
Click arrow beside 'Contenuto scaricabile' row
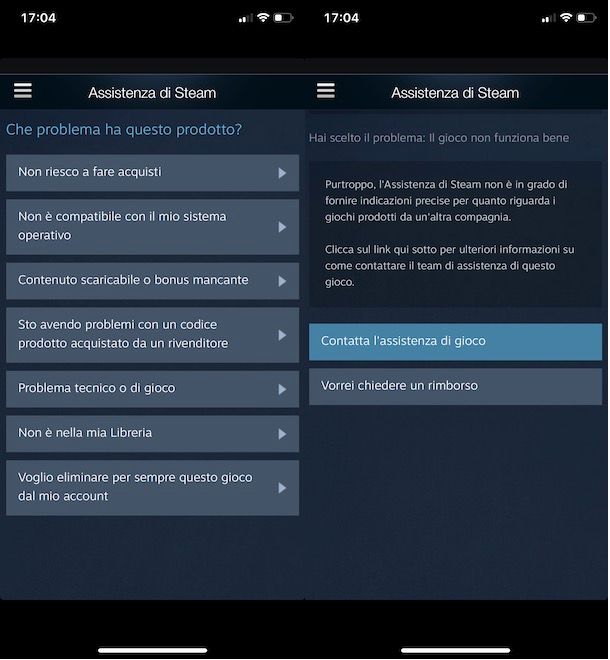click(282, 281)
